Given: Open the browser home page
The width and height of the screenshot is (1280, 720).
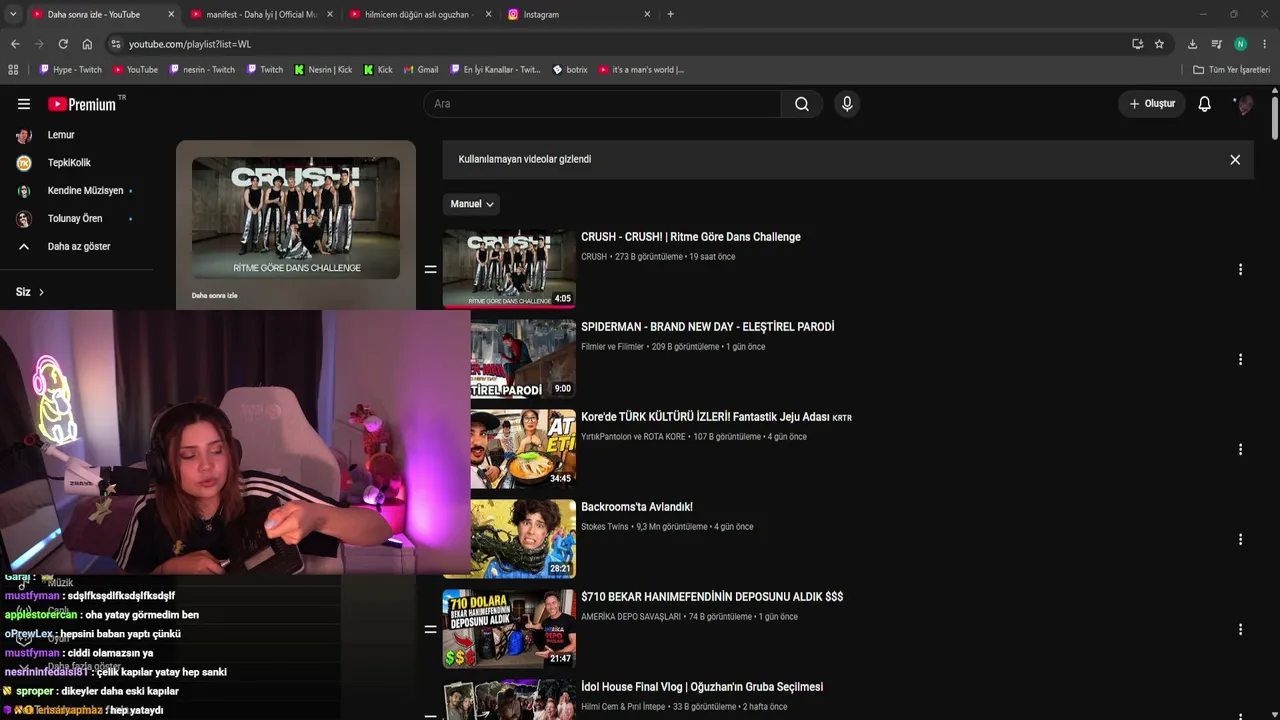Looking at the screenshot, I should pyautogui.click(x=87, y=44).
